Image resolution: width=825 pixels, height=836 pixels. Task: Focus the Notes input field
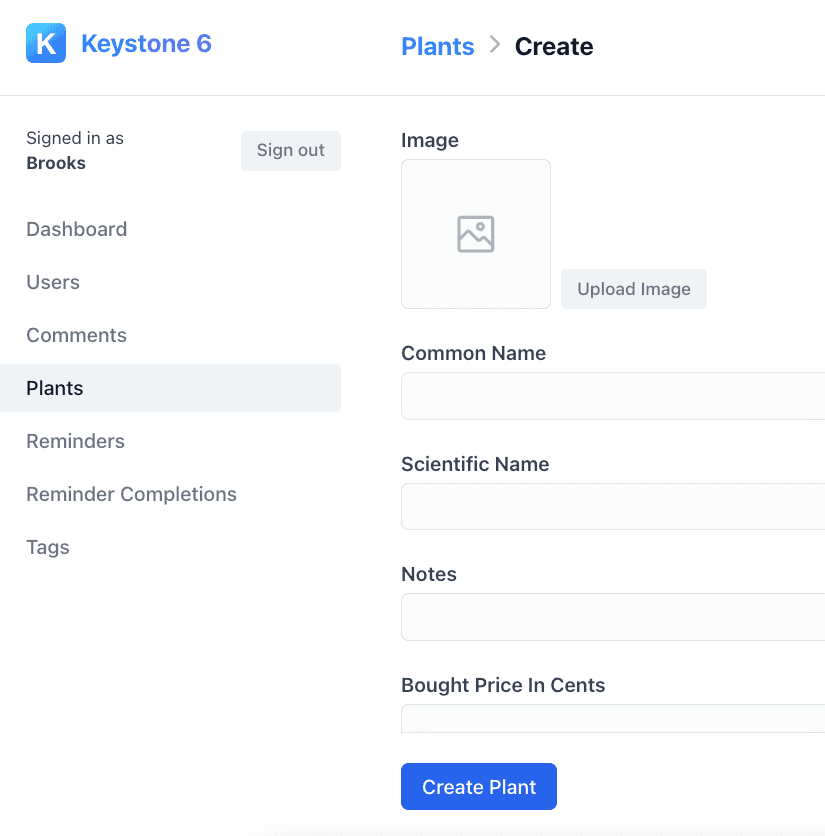pyautogui.click(x=613, y=617)
